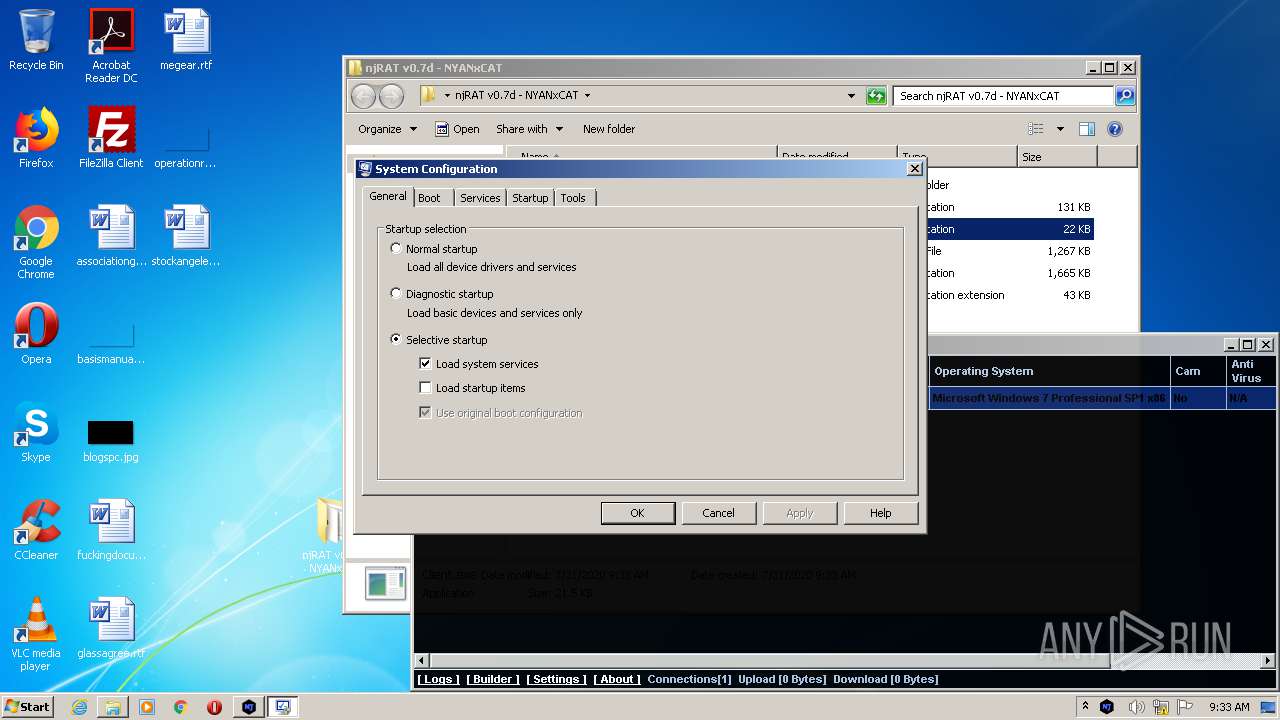Select Selective startup option
The width and height of the screenshot is (1280, 720).
coord(396,339)
